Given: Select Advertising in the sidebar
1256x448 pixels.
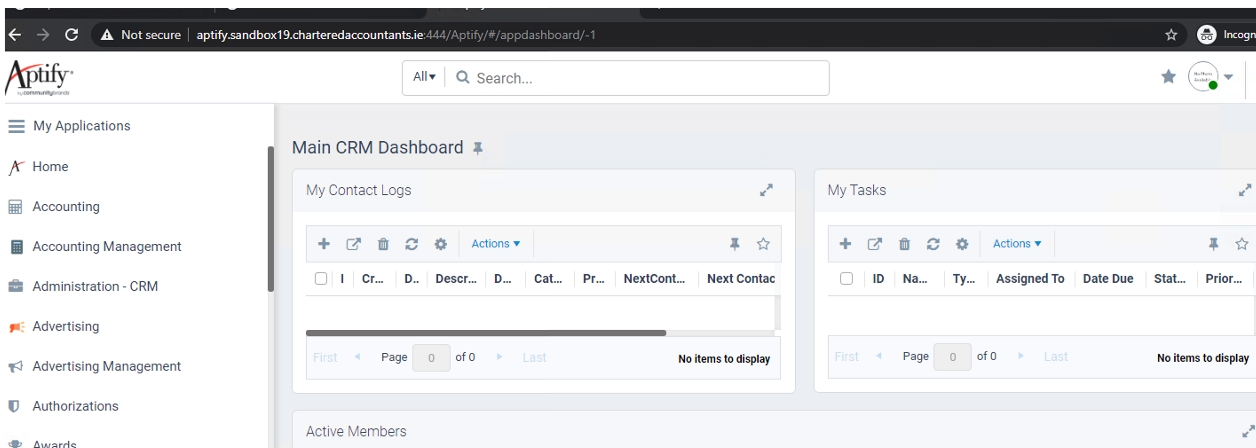Looking at the screenshot, I should [66, 326].
